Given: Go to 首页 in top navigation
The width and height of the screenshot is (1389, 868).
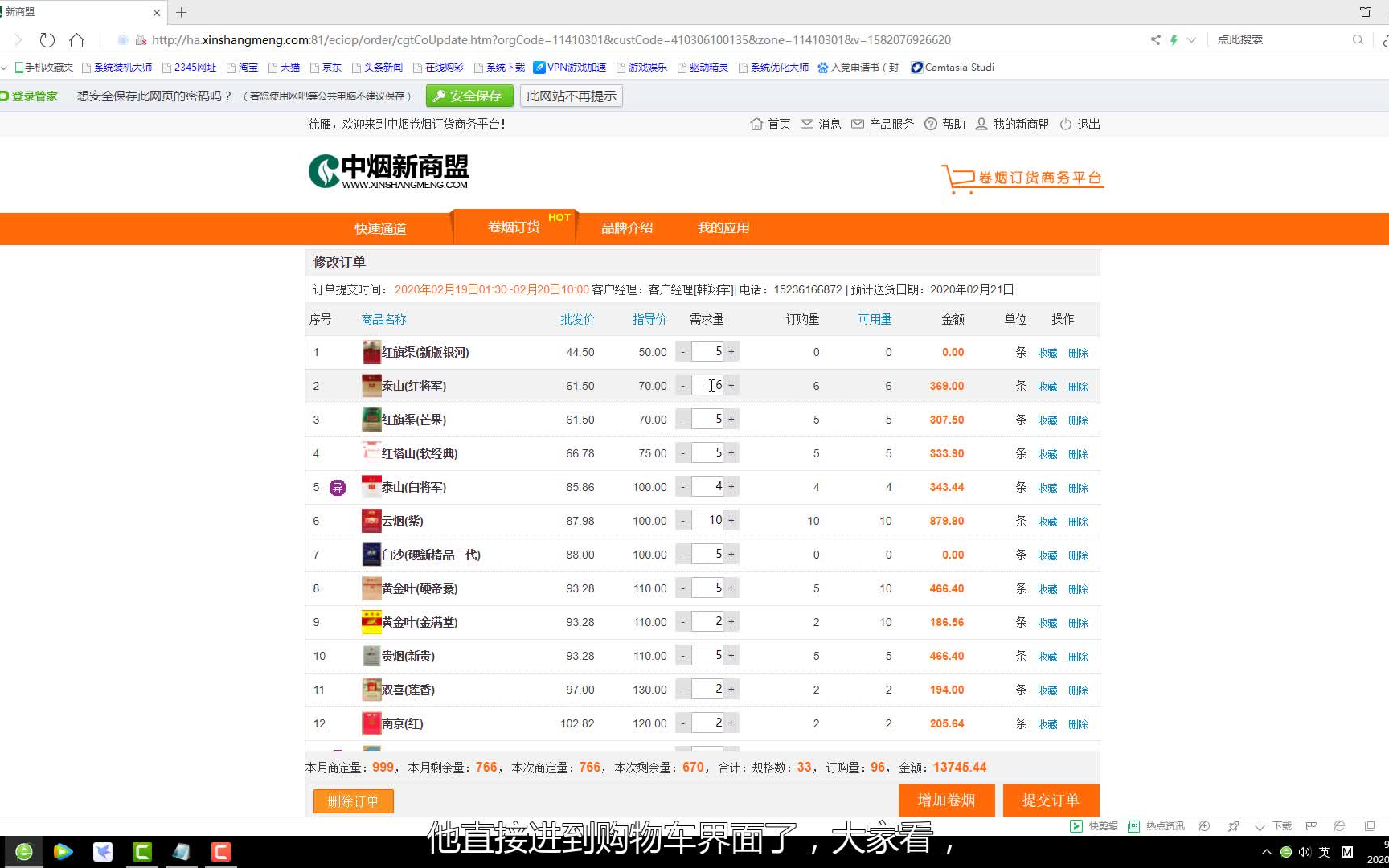Looking at the screenshot, I should [770, 124].
